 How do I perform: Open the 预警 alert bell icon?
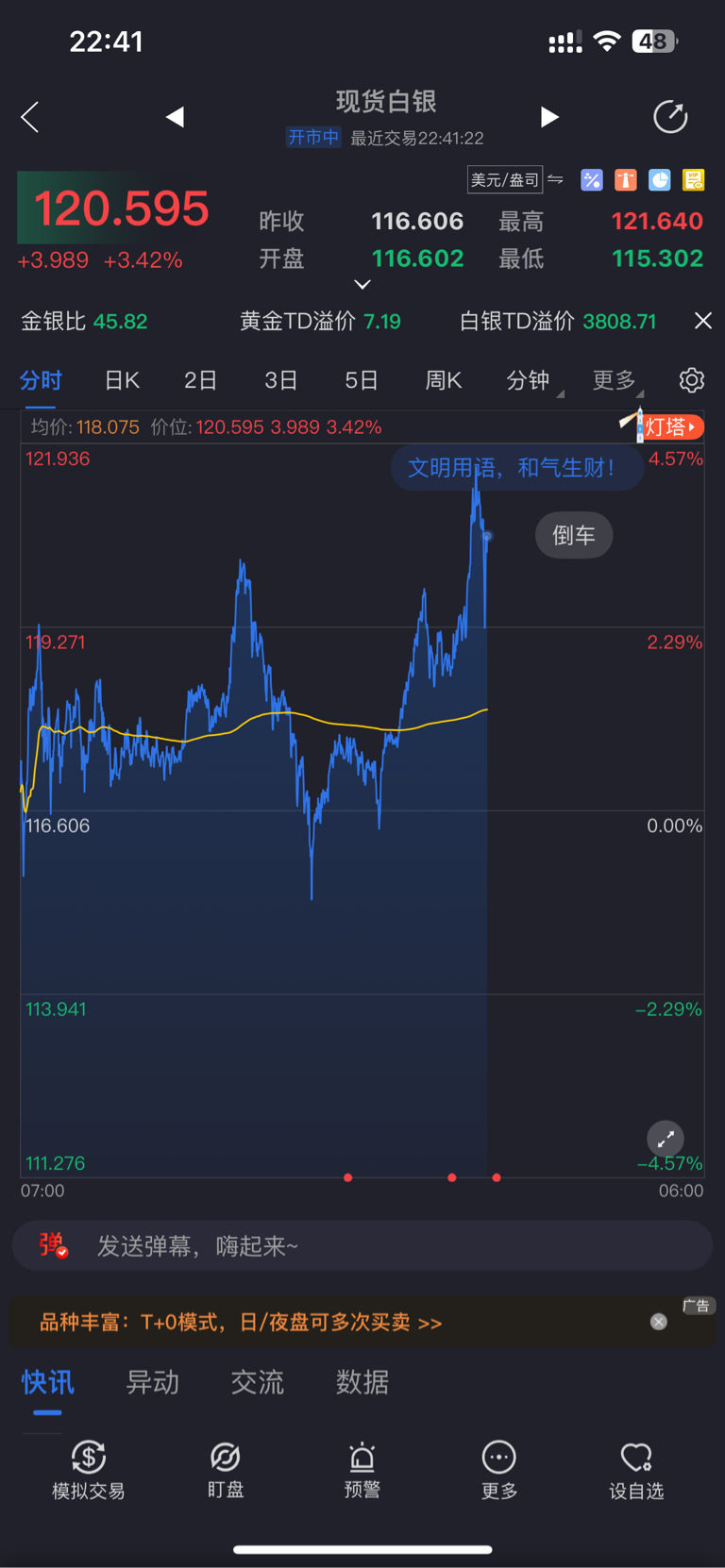[362, 1470]
